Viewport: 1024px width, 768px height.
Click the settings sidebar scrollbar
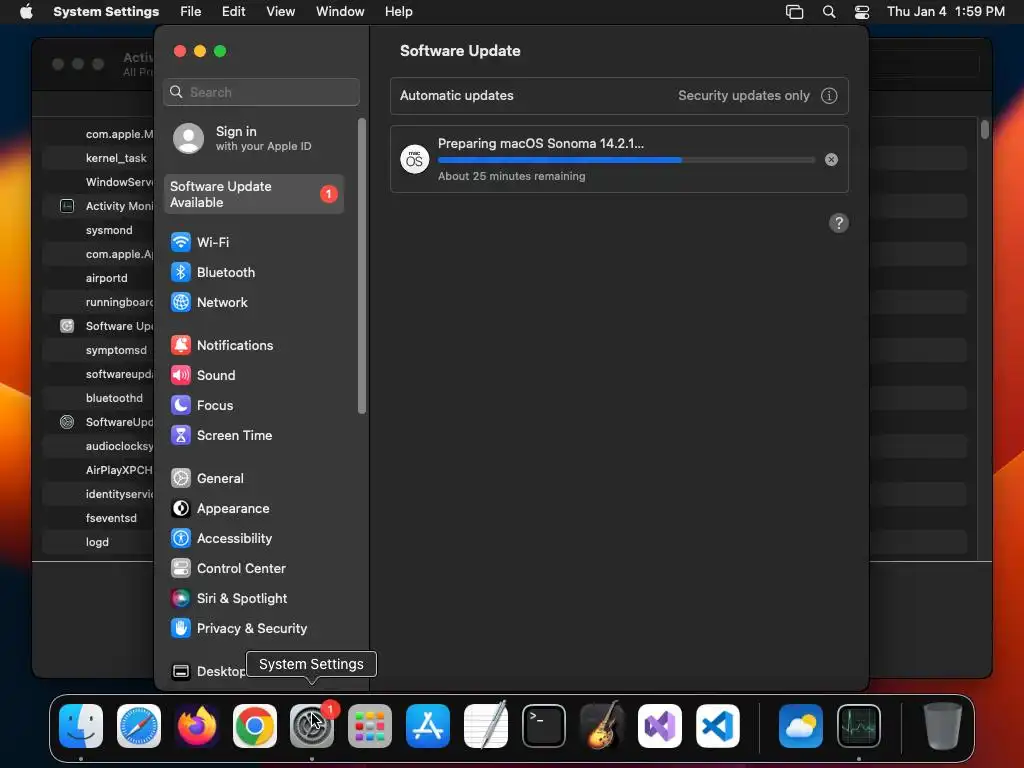click(362, 266)
